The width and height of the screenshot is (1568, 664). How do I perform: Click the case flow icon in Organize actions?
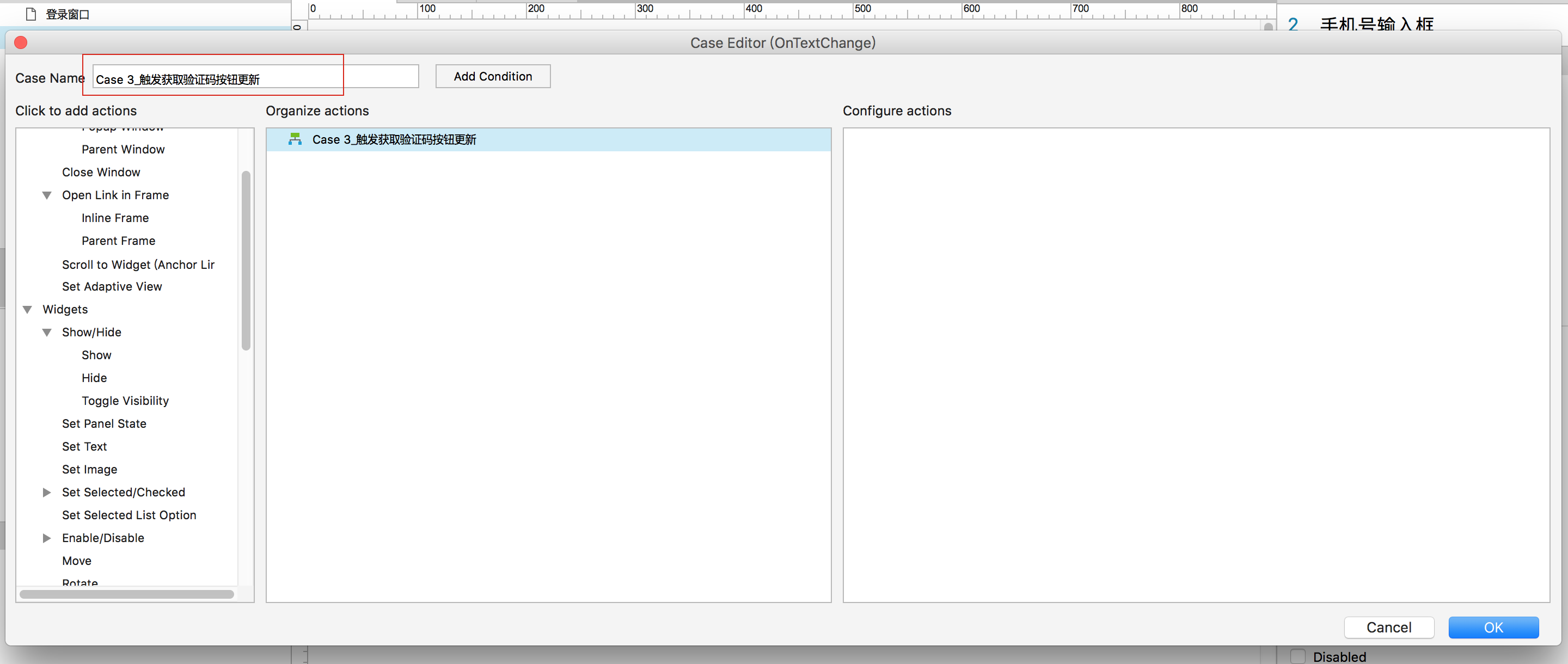295,139
